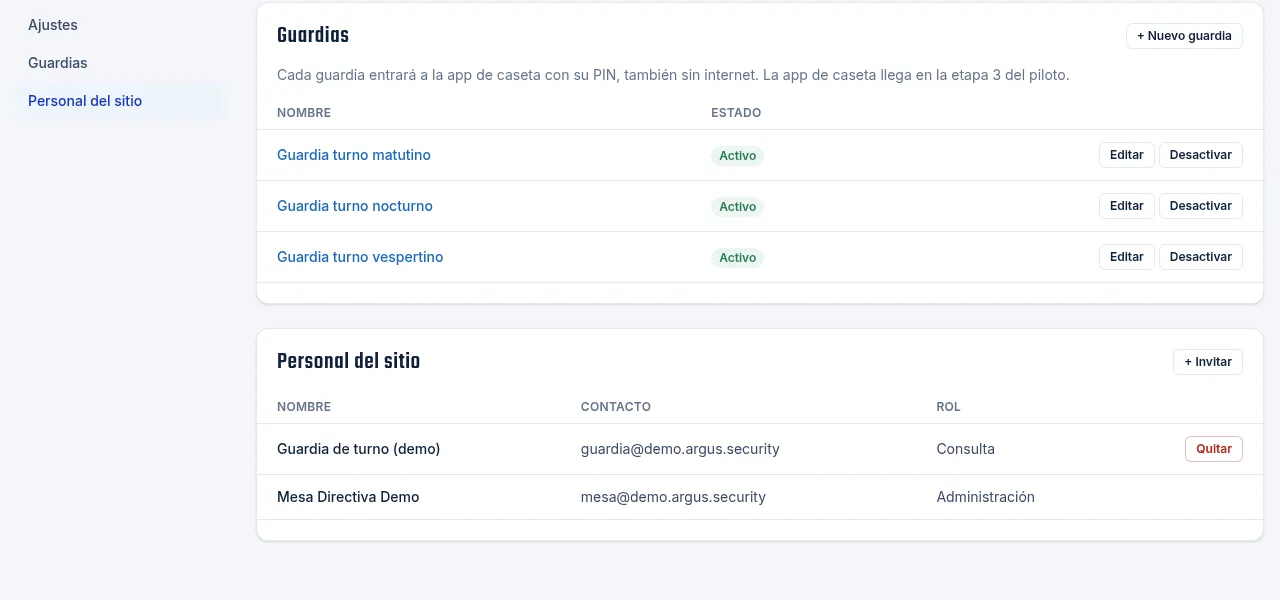Click the ESTADO column header
1280x600 pixels.
[x=736, y=113]
